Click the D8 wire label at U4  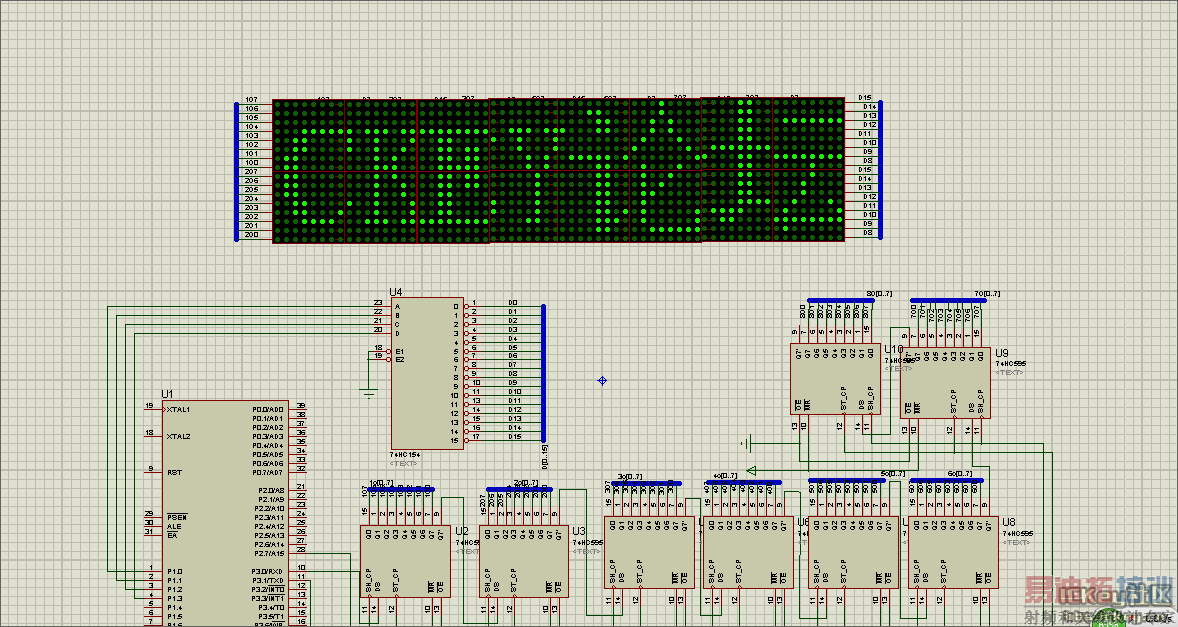[x=513, y=374]
